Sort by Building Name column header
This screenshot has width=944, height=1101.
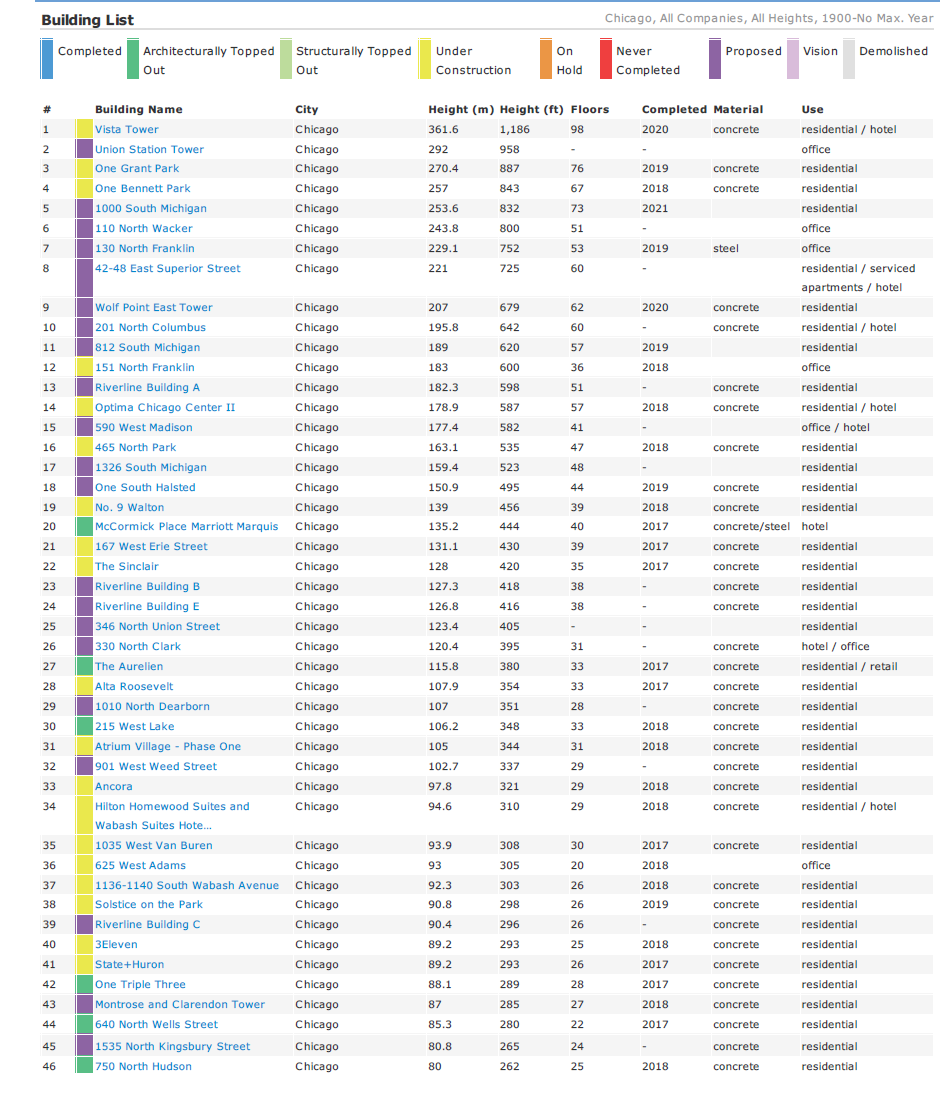[138, 110]
